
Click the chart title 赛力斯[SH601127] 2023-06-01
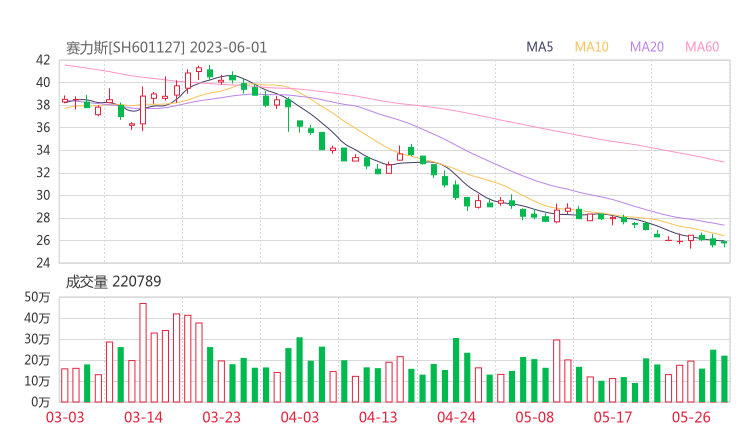click(166, 48)
